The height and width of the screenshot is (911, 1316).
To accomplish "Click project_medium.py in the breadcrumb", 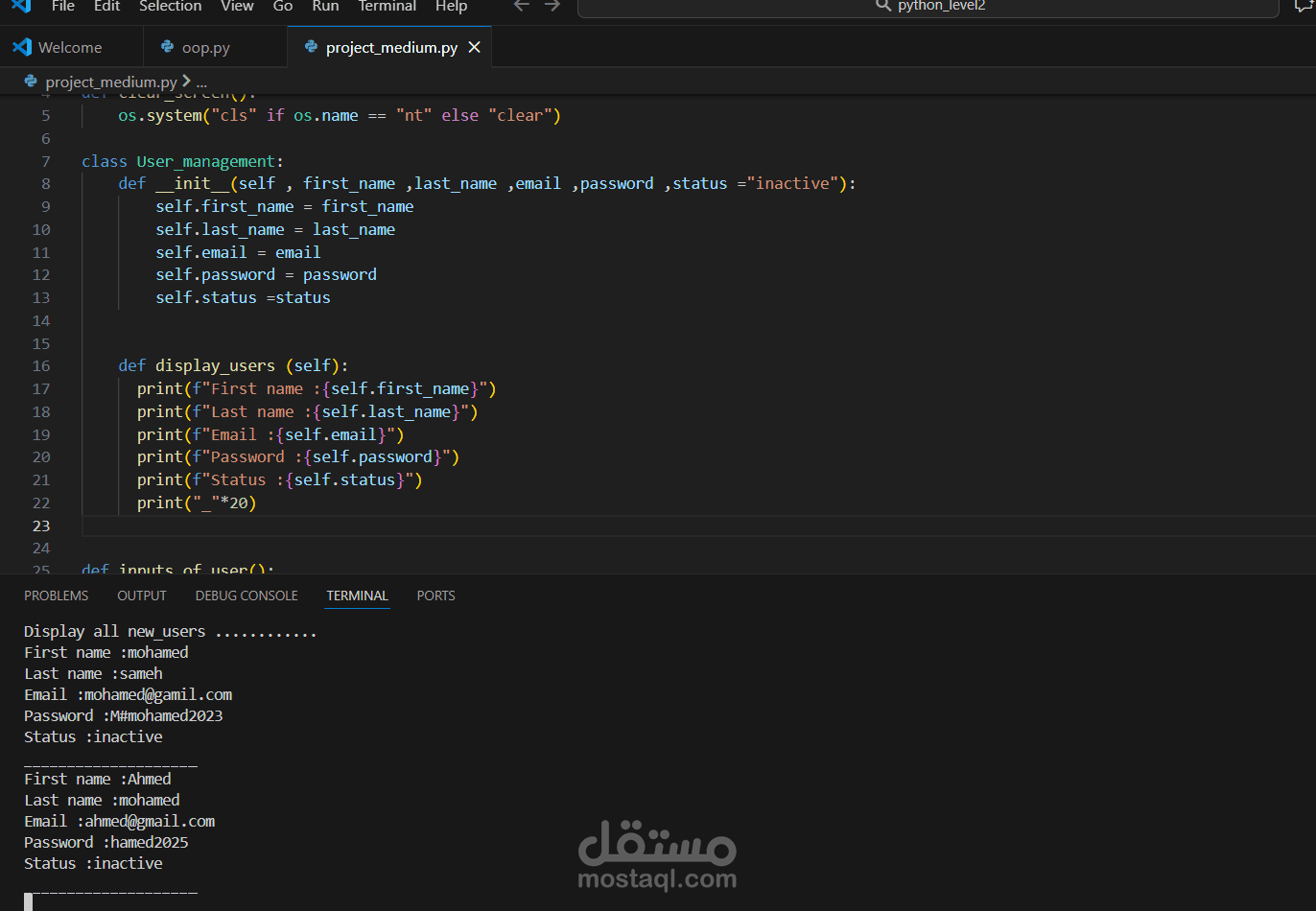I will pyautogui.click(x=111, y=82).
